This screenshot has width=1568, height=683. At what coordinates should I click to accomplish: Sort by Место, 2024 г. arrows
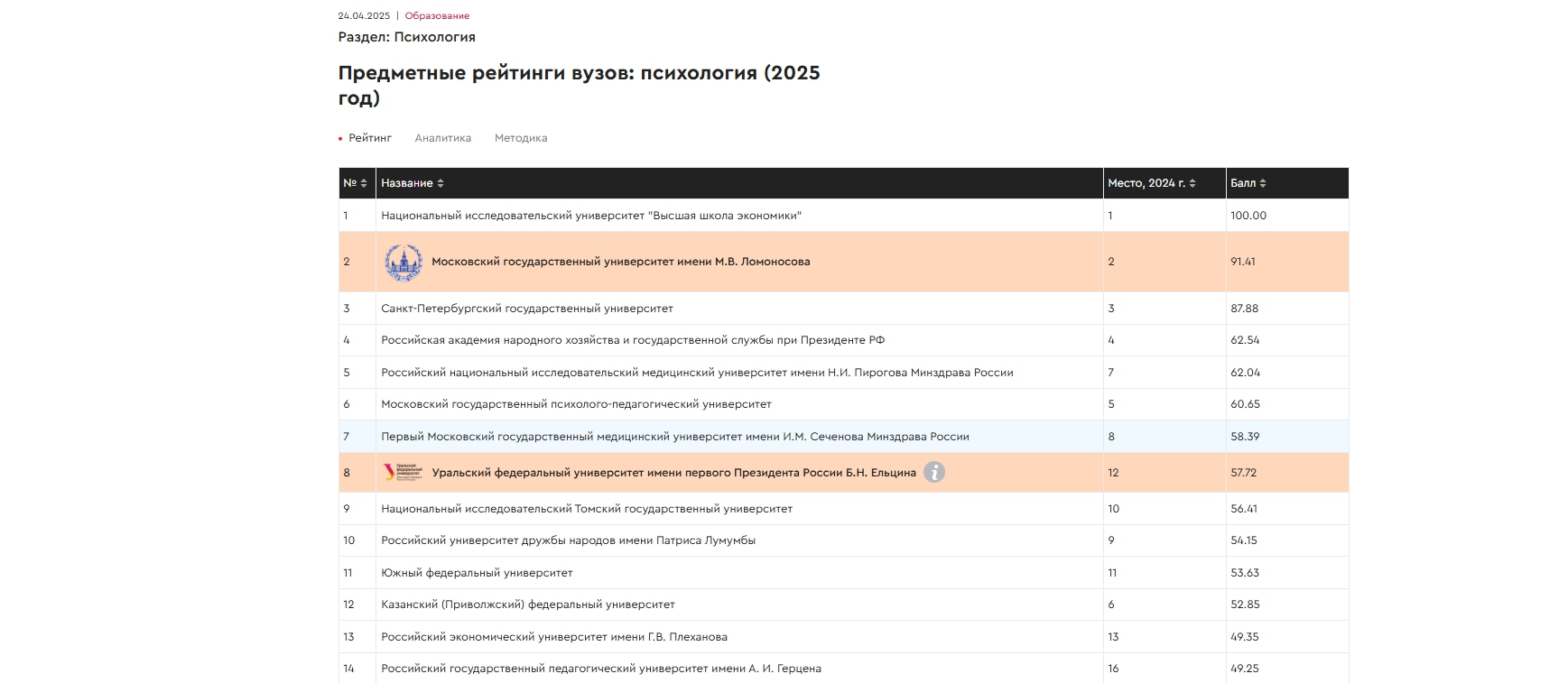coord(1192,183)
